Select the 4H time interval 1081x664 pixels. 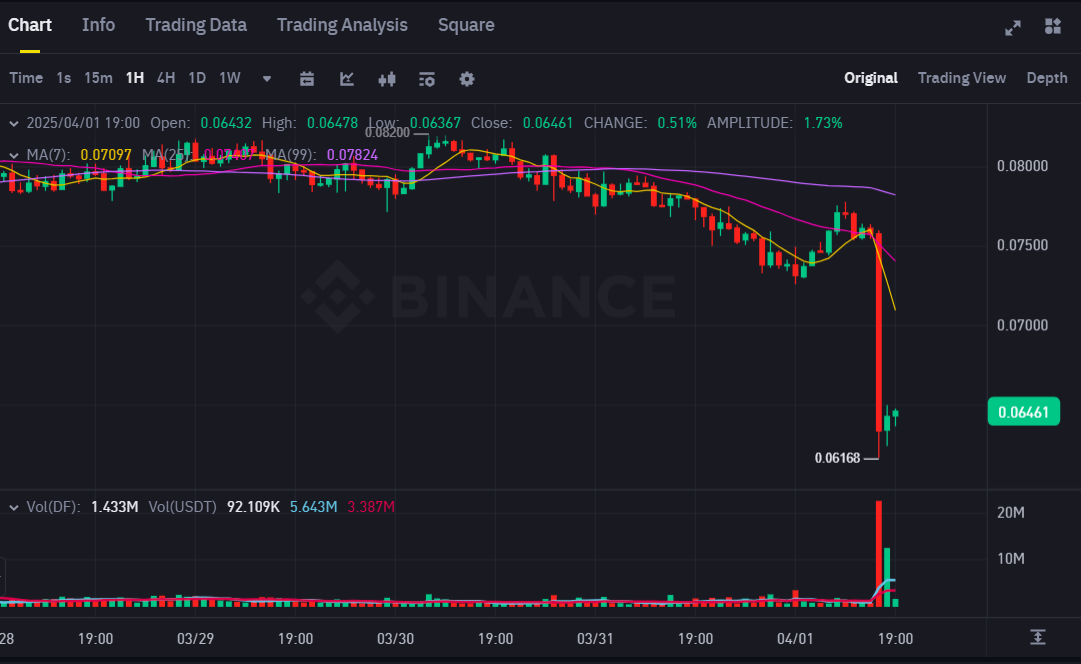pyautogui.click(x=166, y=78)
